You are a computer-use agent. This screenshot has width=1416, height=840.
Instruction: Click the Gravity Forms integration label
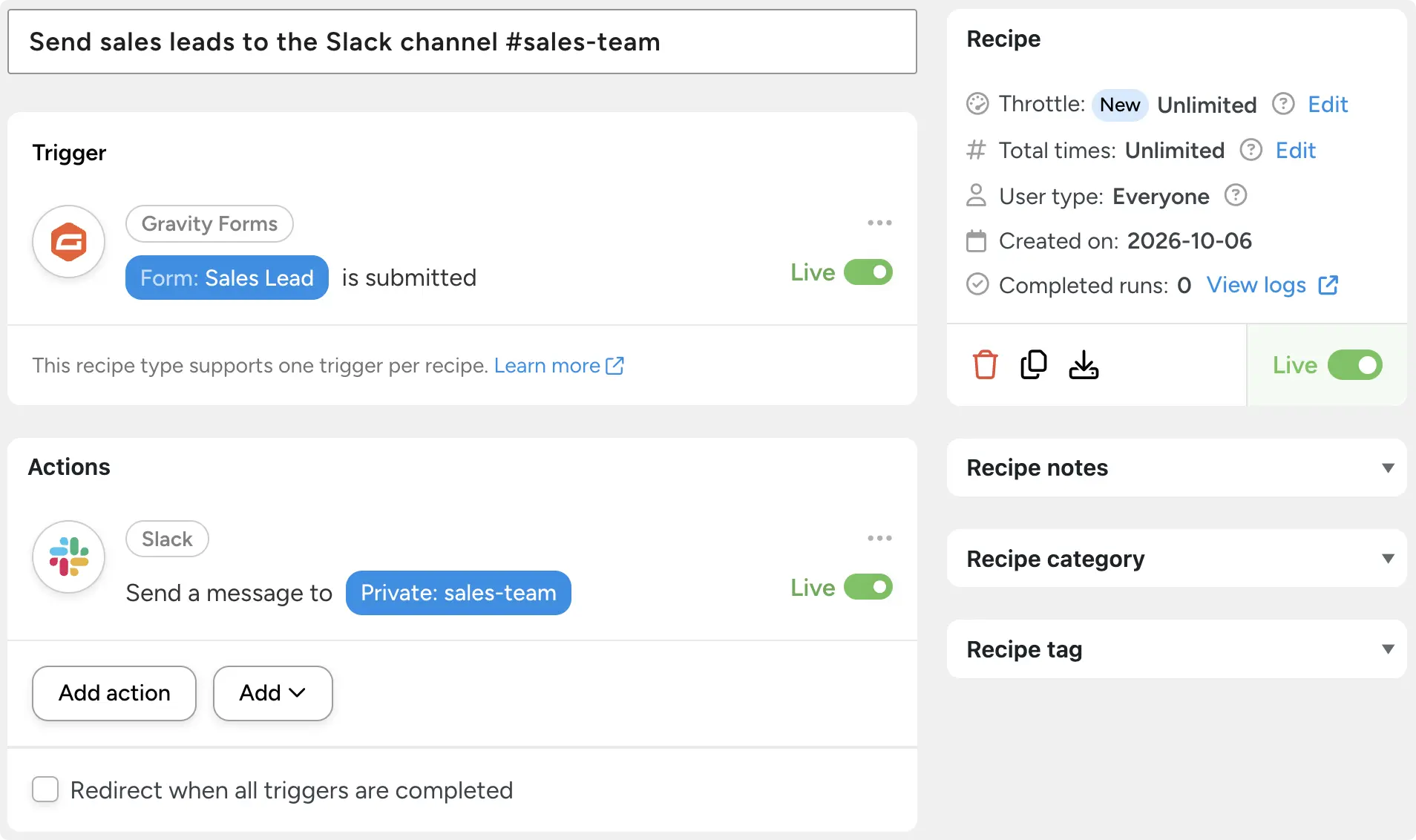click(x=209, y=223)
